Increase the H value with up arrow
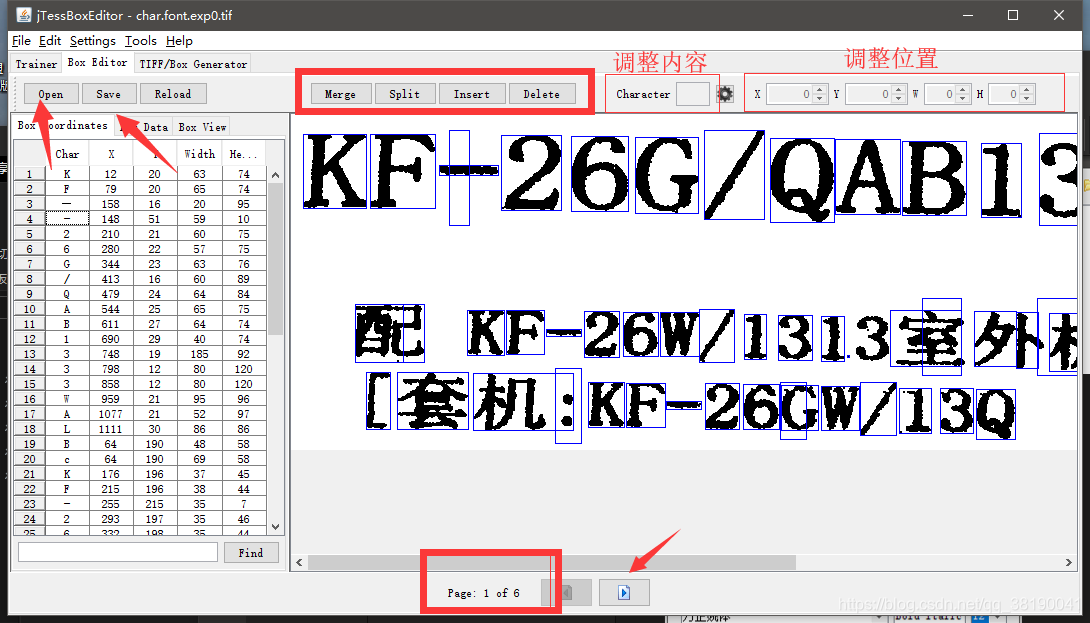The image size is (1090, 623). 1027,89
